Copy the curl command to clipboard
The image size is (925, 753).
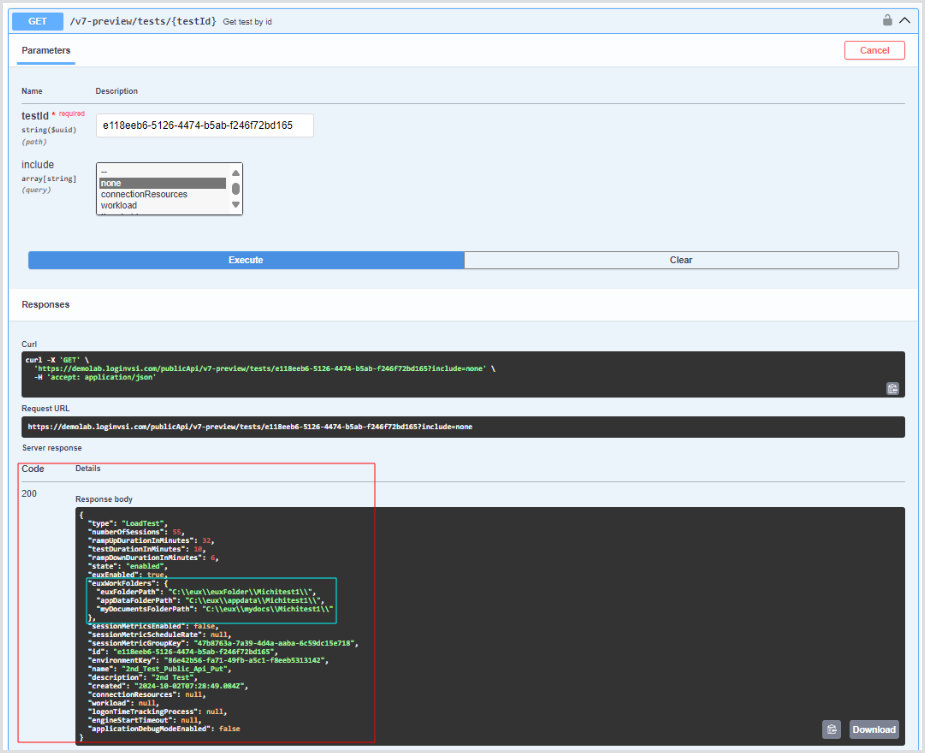892,388
